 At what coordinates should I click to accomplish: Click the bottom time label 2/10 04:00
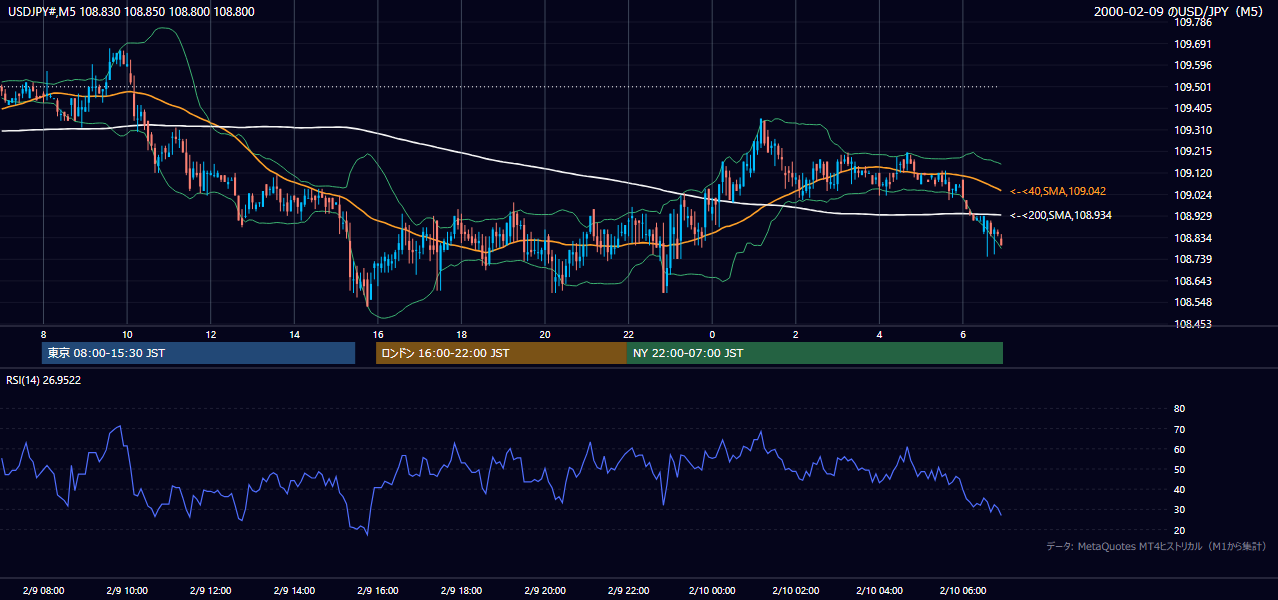(878, 591)
